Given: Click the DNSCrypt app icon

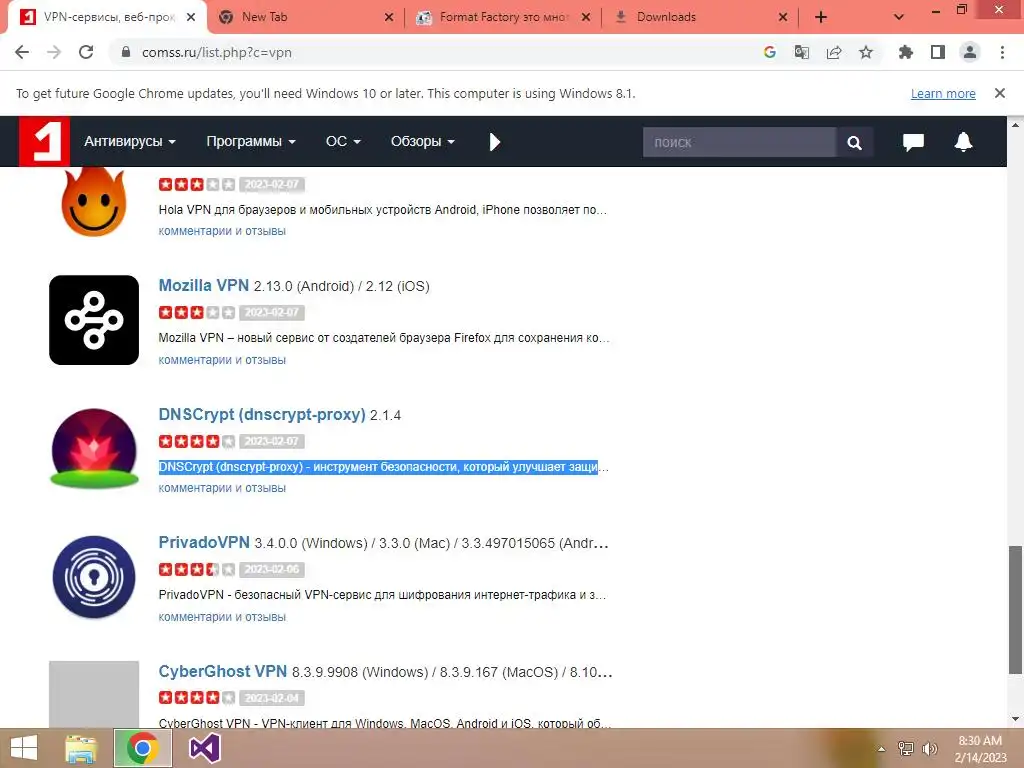Looking at the screenshot, I should click(x=94, y=449).
